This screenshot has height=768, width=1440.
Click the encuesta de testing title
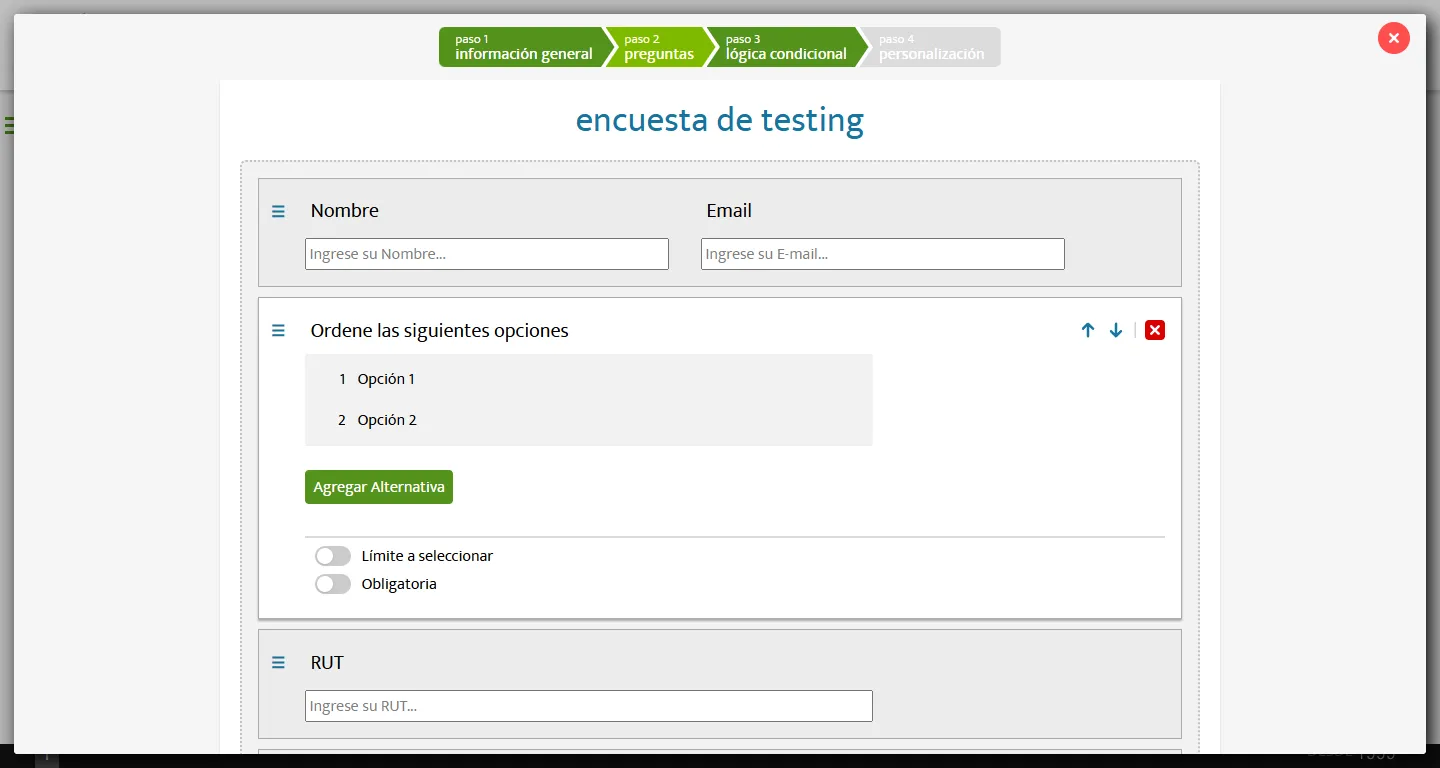click(x=719, y=120)
